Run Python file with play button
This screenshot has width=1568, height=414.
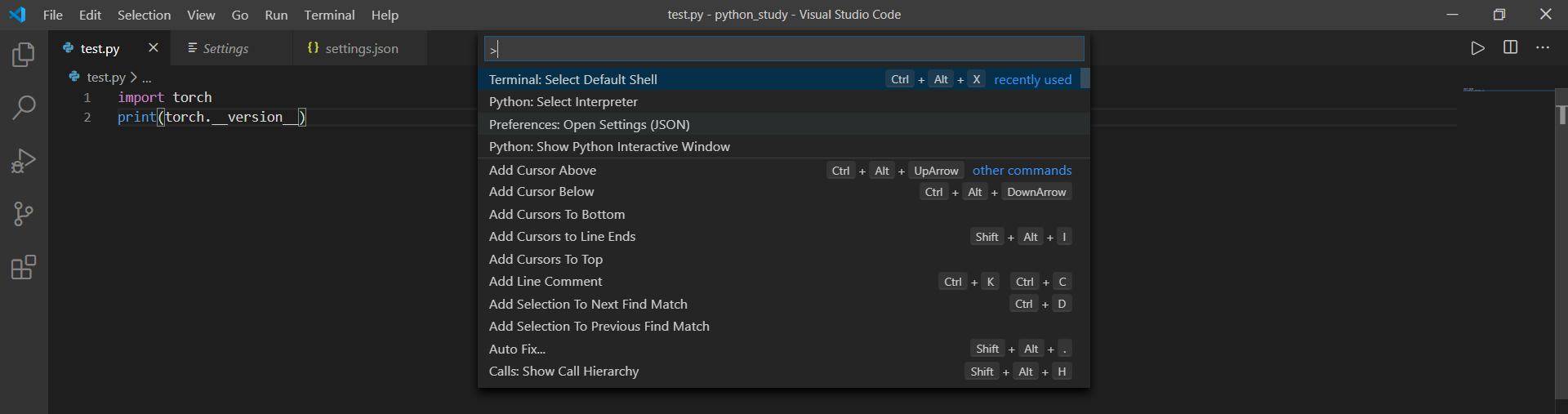coord(1477,48)
